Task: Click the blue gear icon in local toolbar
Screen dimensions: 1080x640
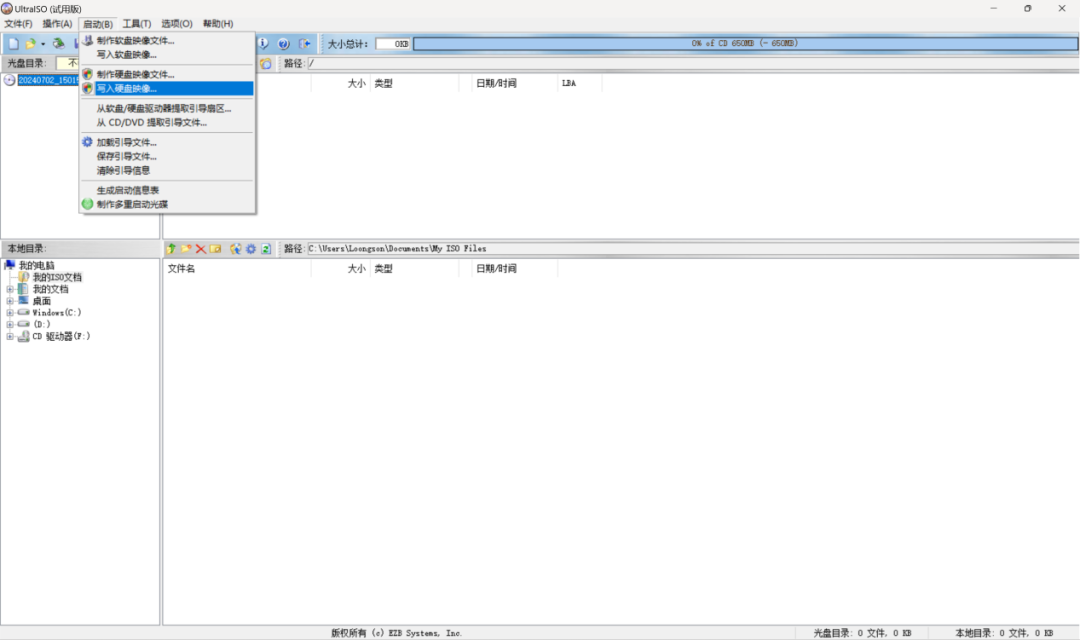Action: (x=251, y=249)
